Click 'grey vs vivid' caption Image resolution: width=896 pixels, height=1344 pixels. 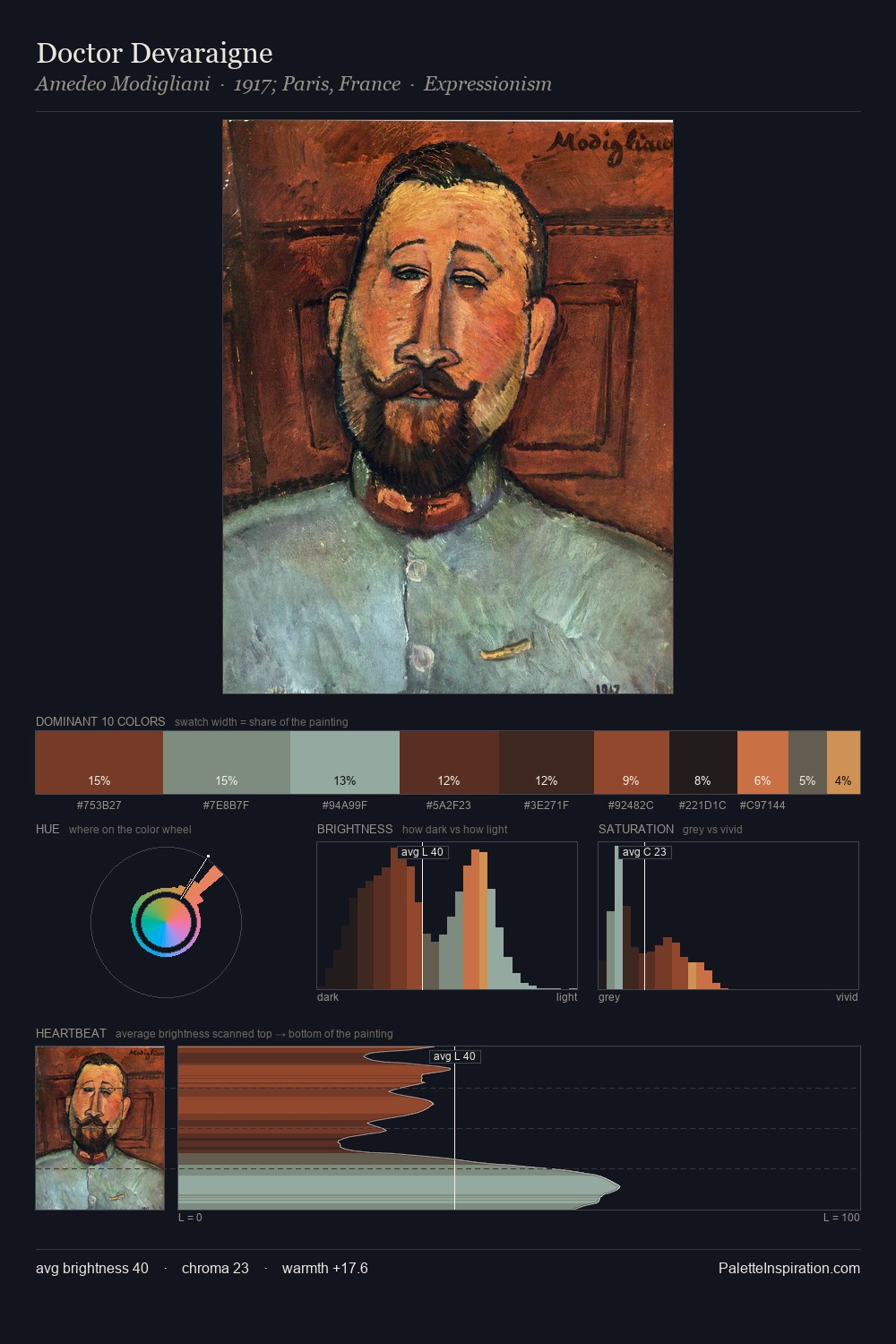[712, 830]
